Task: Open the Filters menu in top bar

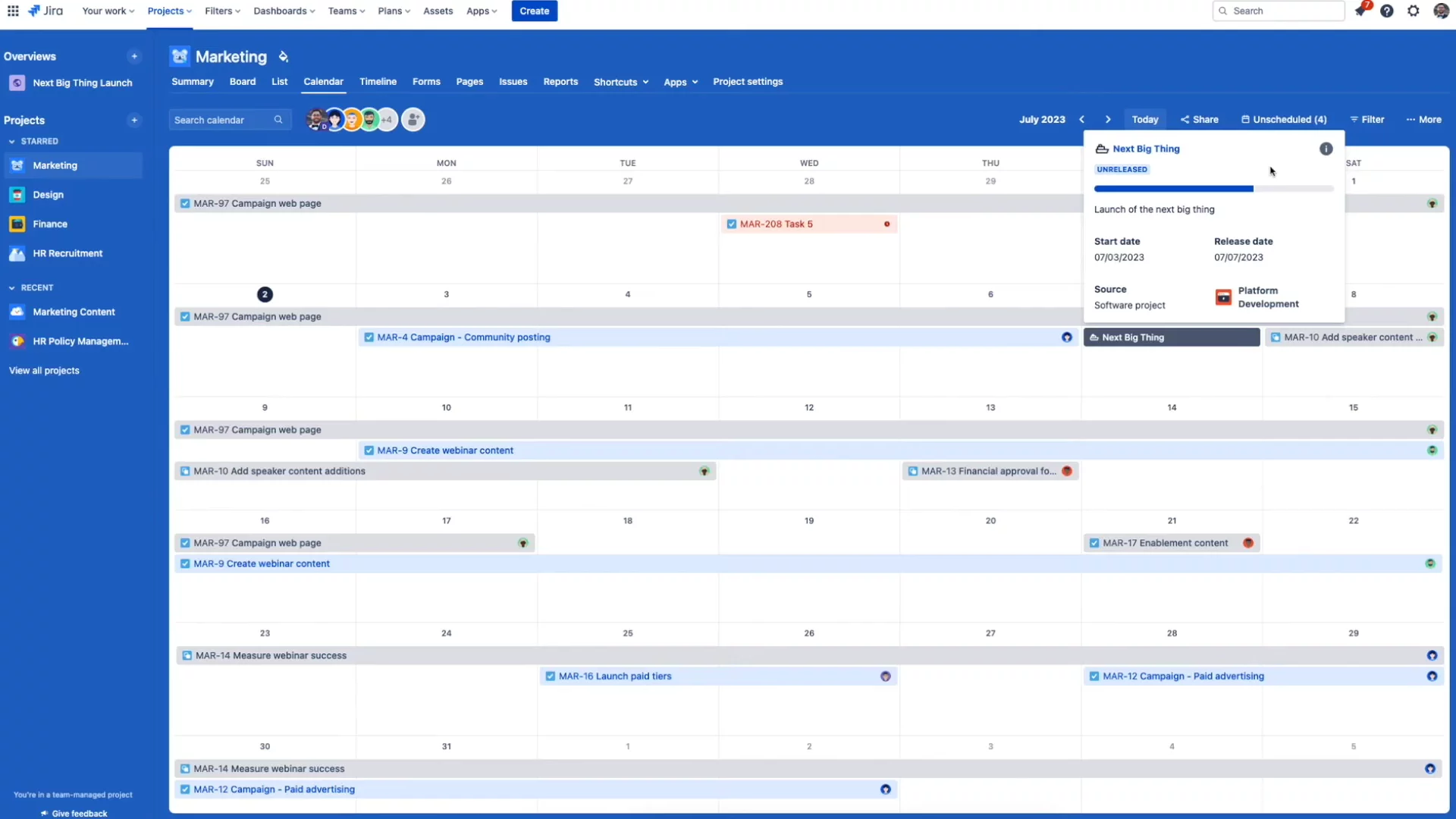Action: click(222, 11)
